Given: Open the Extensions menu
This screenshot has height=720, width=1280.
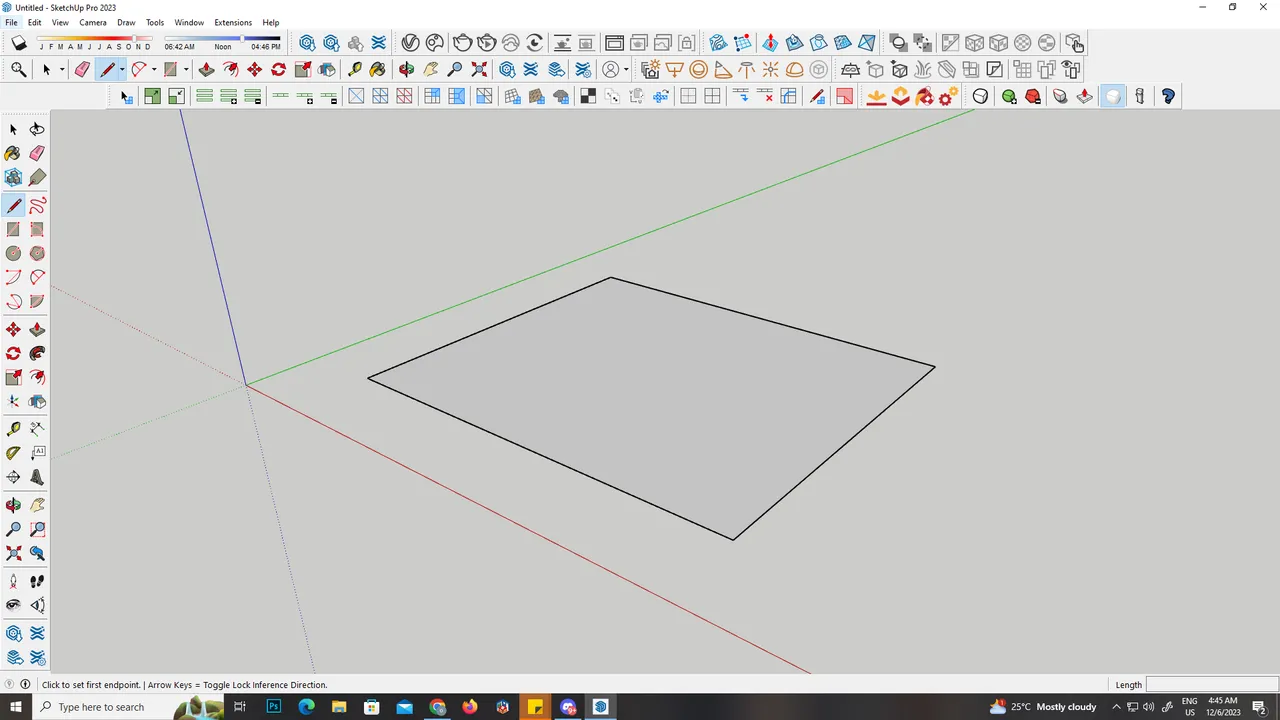Looking at the screenshot, I should [233, 22].
